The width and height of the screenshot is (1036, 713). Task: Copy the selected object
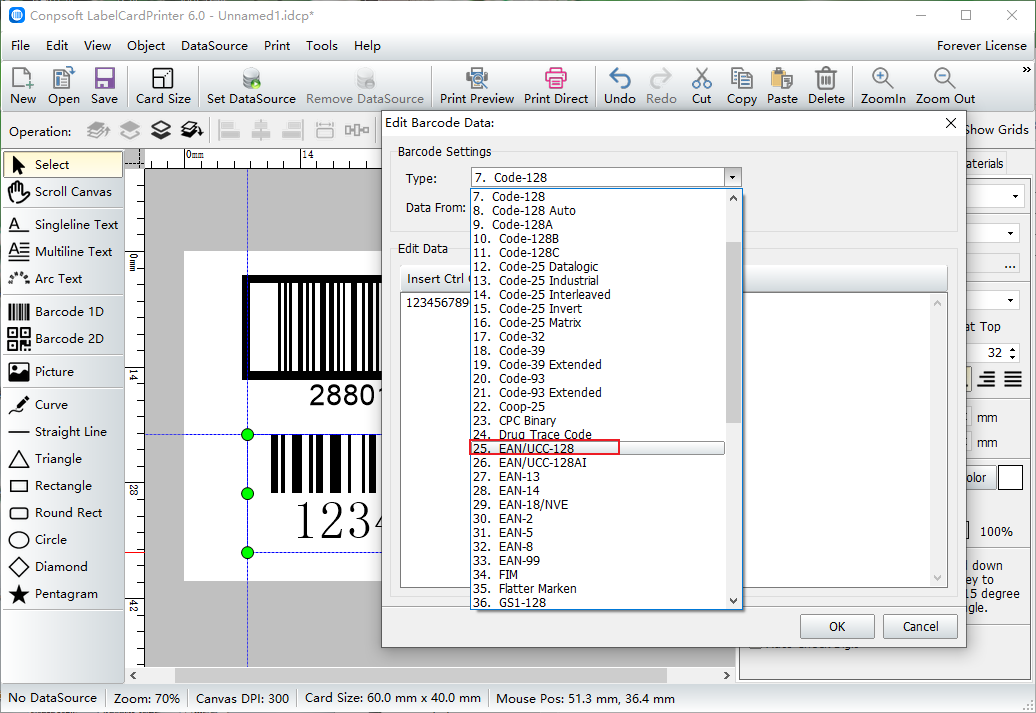pos(741,86)
